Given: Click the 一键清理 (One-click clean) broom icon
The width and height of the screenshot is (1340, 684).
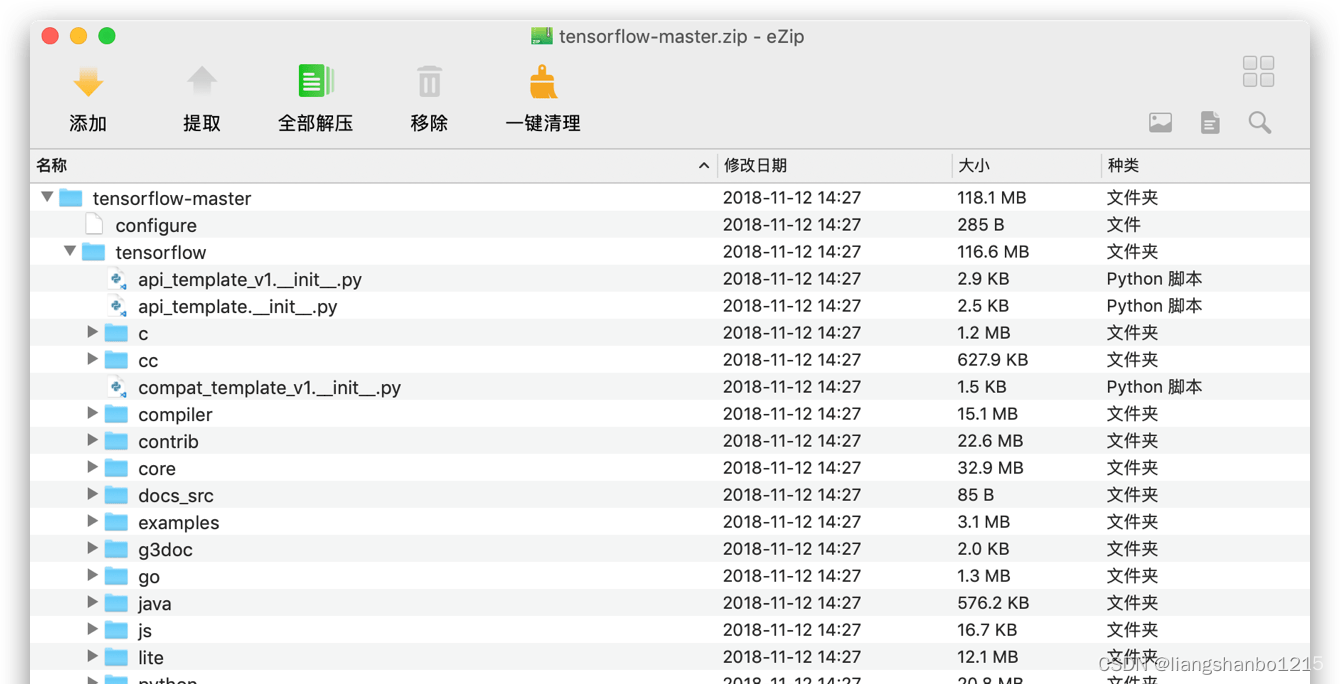Looking at the screenshot, I should click(543, 82).
